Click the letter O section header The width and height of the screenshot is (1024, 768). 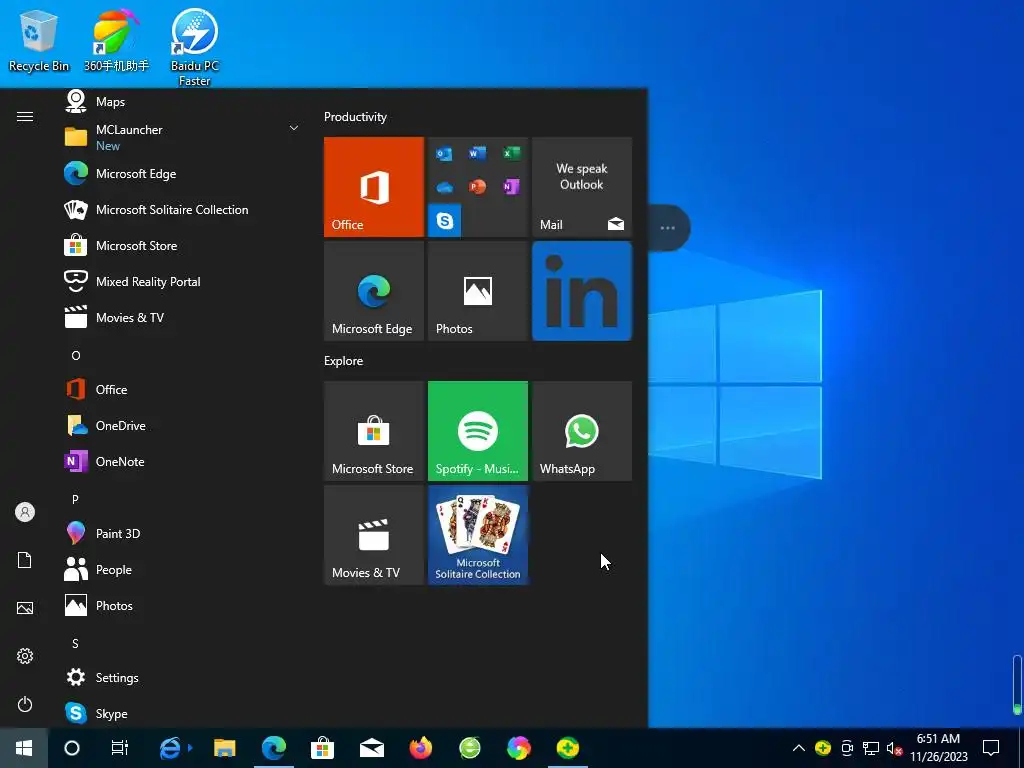coord(76,355)
